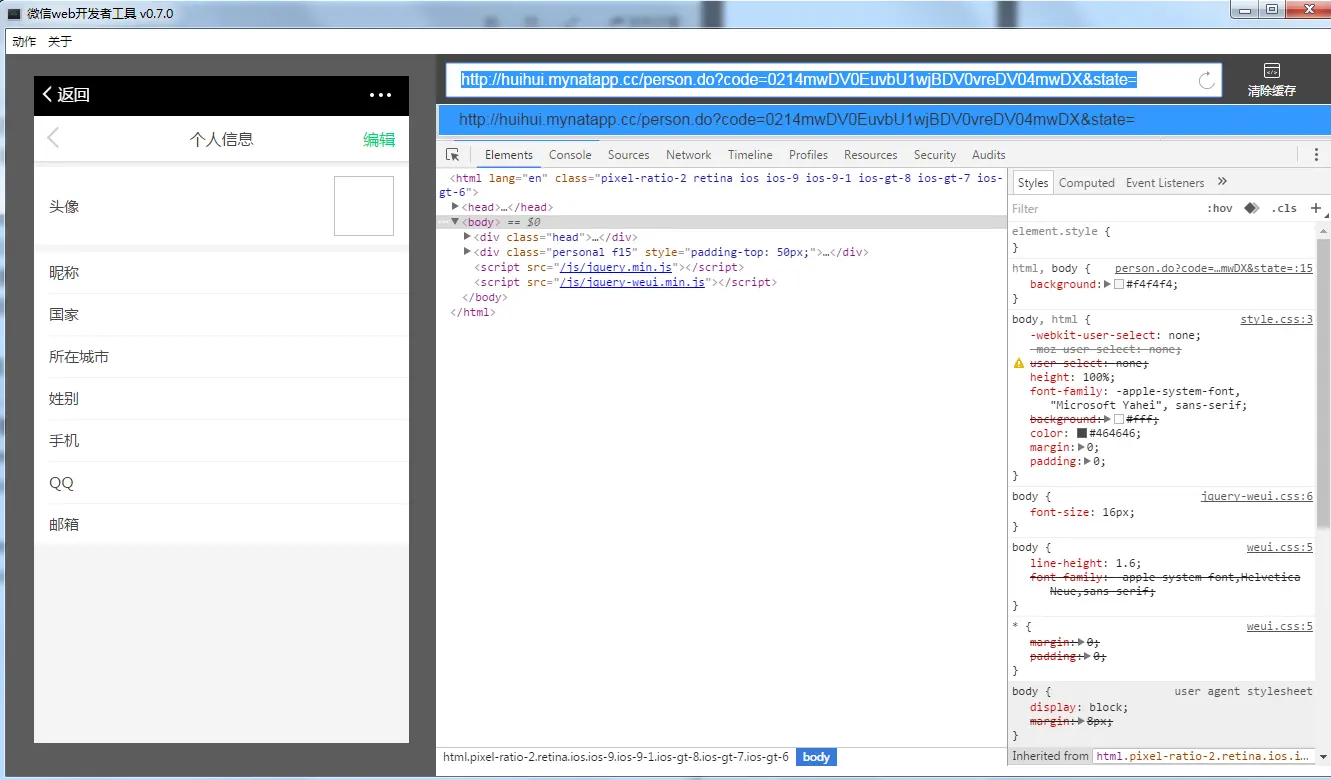Tap the 返回 back arrow in black bar
This screenshot has height=780, width=1331.
(47, 94)
